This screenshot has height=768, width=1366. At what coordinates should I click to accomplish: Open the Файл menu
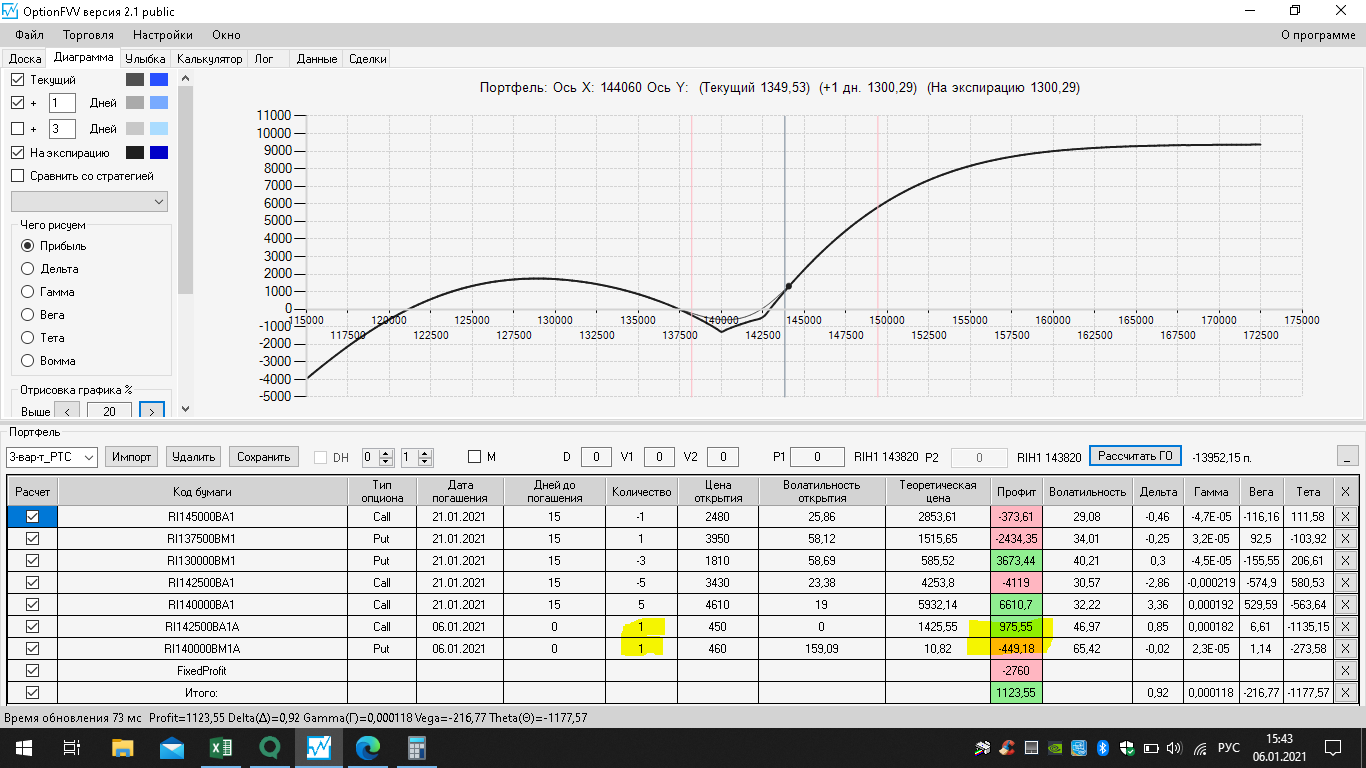click(x=30, y=35)
